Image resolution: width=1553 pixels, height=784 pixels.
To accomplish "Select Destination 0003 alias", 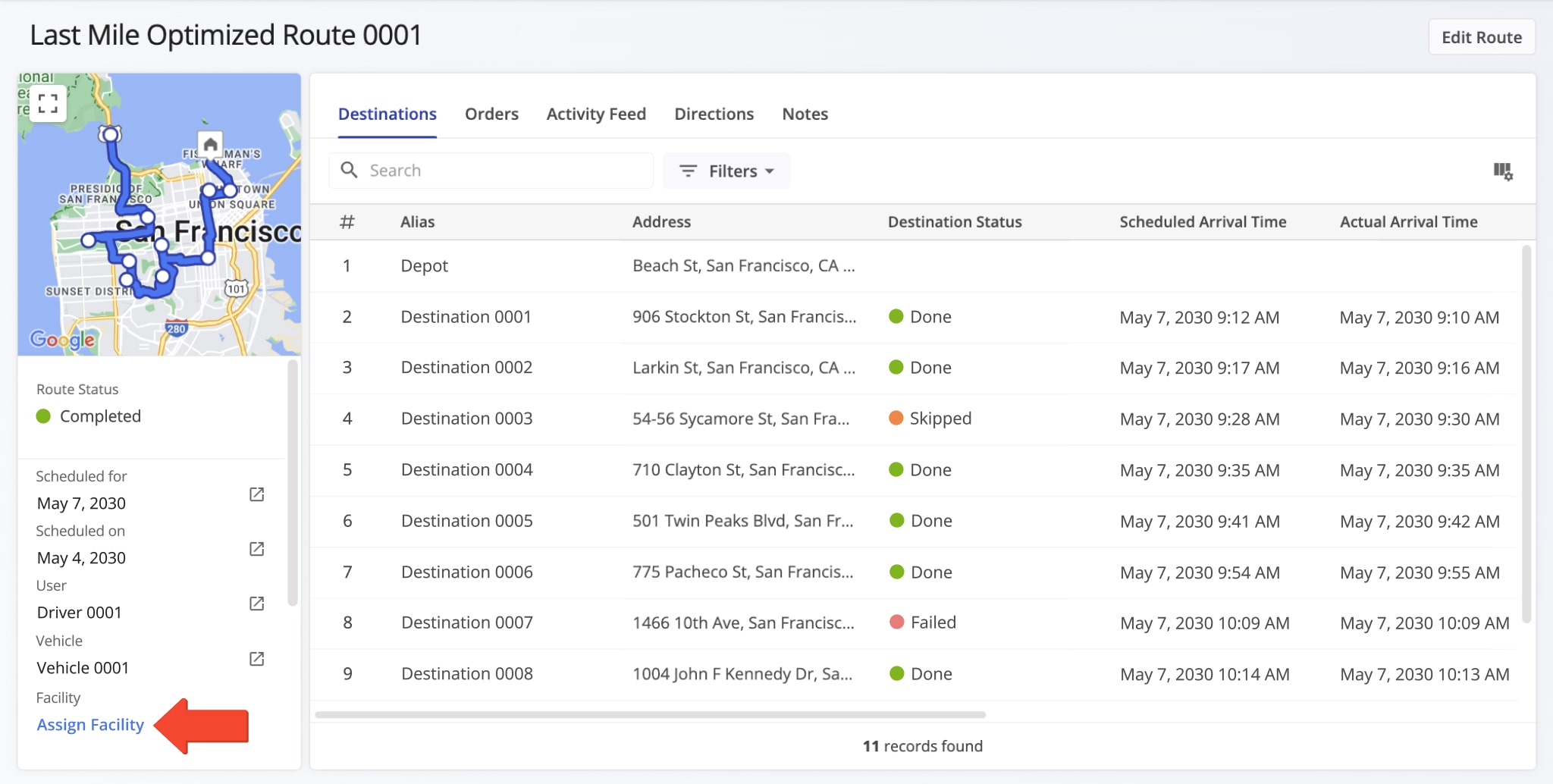I will tap(466, 419).
